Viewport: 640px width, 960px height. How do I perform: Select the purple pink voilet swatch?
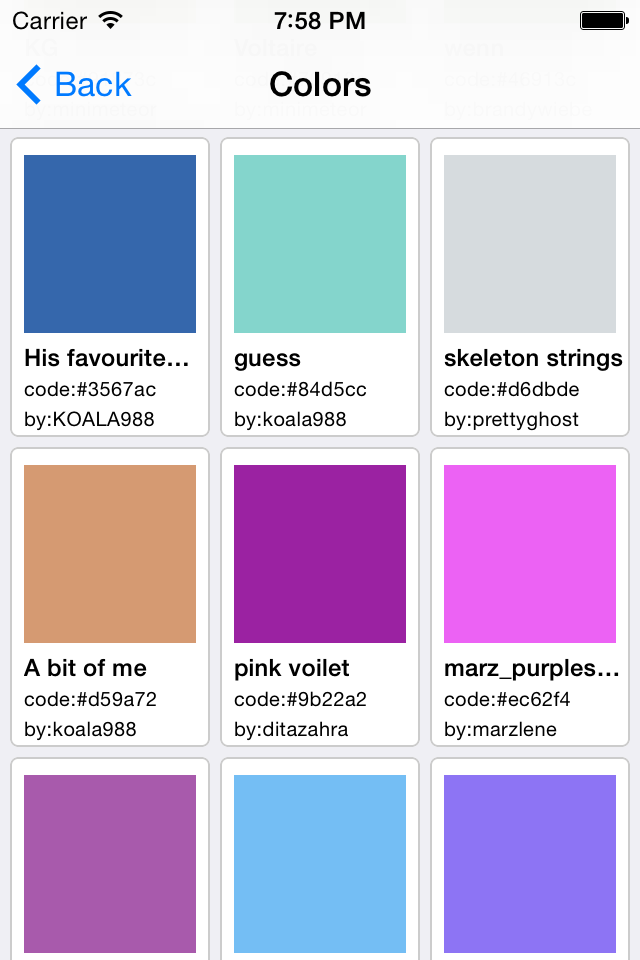pyautogui.click(x=320, y=553)
